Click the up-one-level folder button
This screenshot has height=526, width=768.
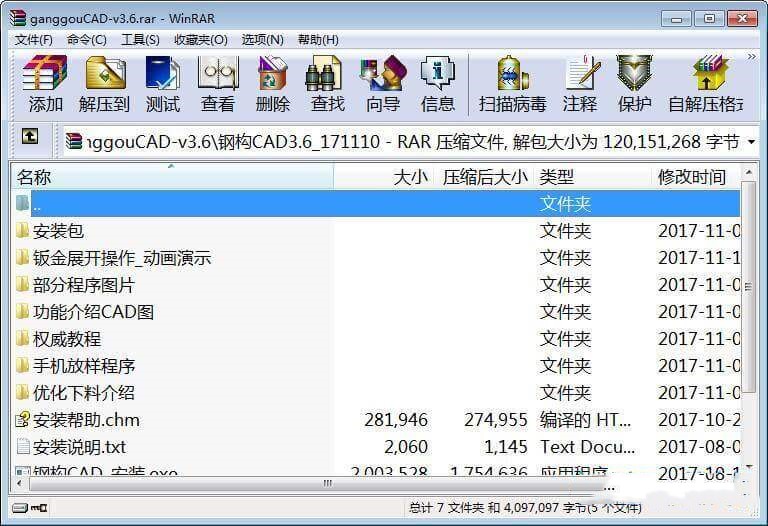click(x=30, y=136)
